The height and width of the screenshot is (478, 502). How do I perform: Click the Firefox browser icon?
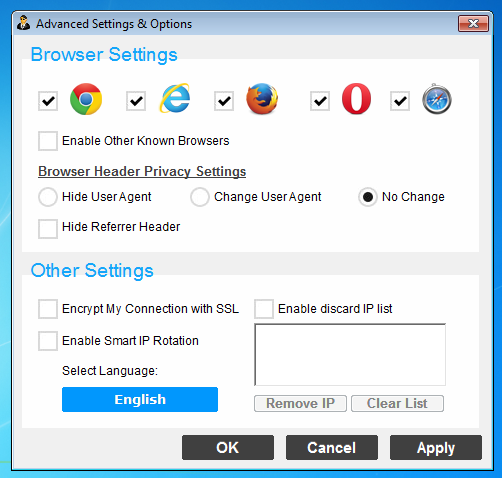pos(262,99)
